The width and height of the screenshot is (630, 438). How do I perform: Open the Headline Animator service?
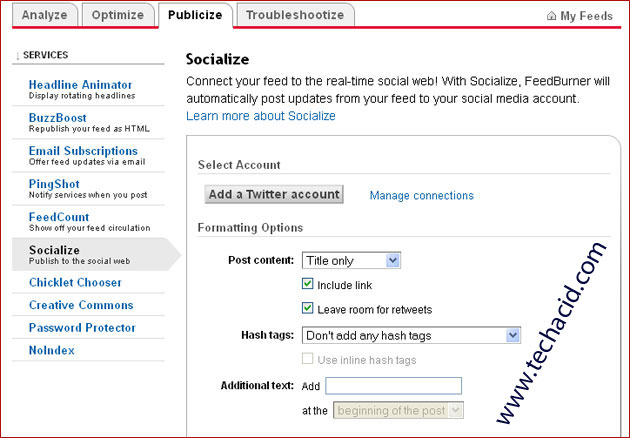80,85
